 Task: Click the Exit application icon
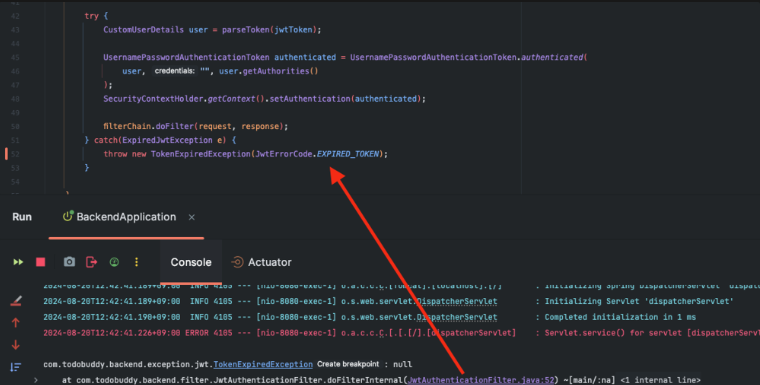tap(92, 262)
